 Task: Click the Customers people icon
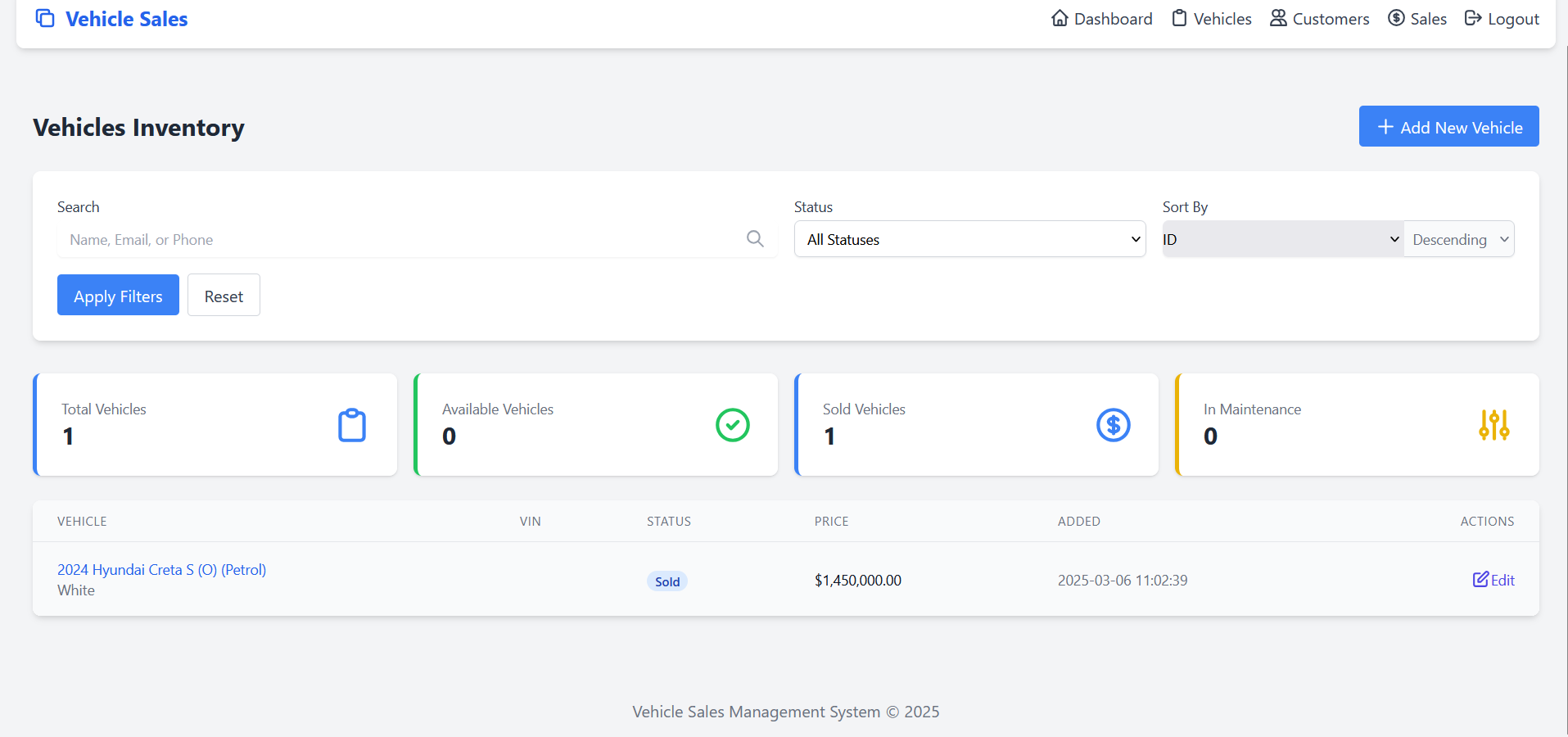click(1277, 18)
